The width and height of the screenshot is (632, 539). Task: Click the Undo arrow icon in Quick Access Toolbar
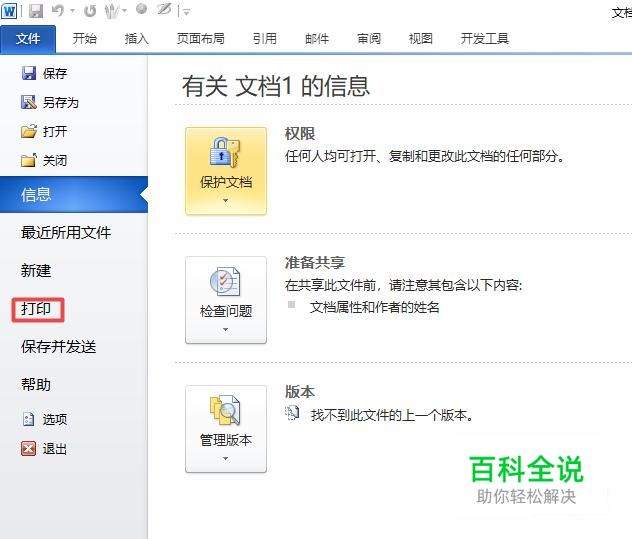pos(58,11)
